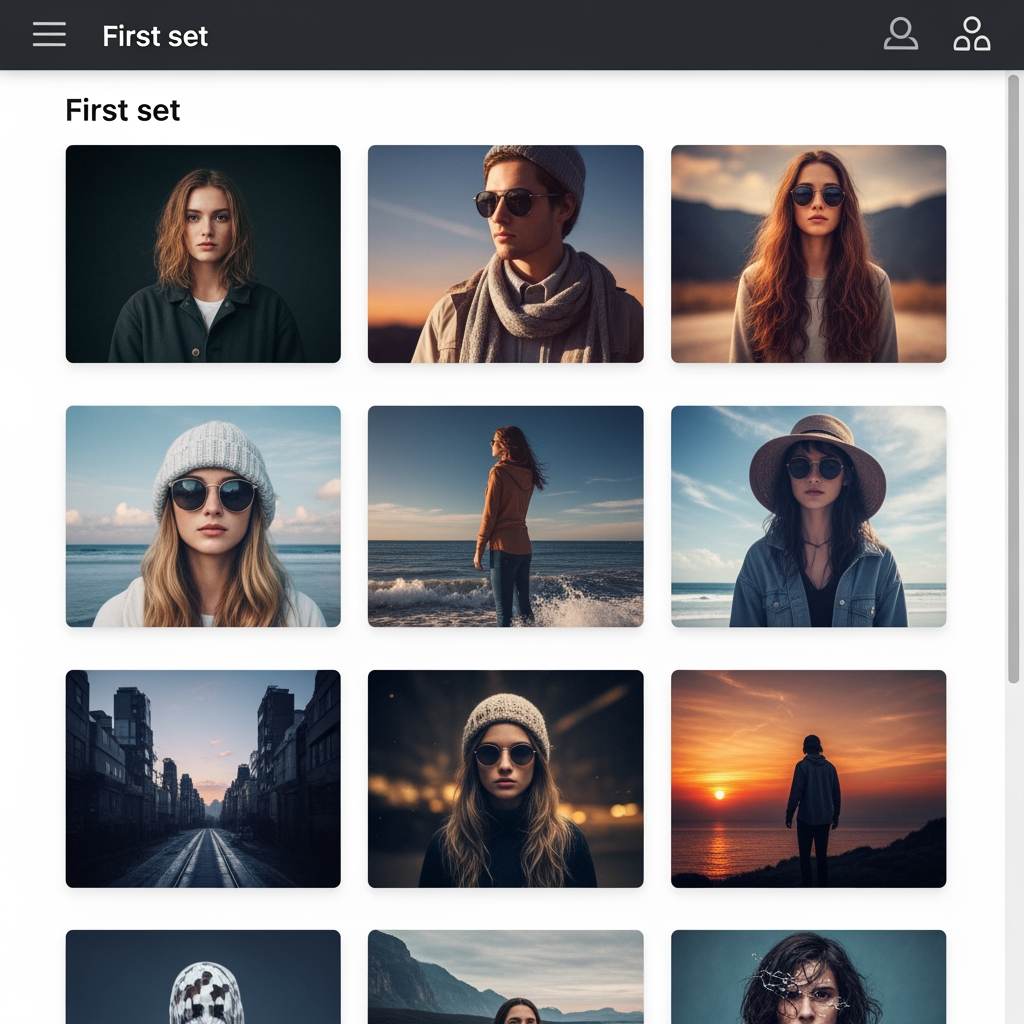Click the 'First set' page heading
Image resolution: width=1024 pixels, height=1024 pixels.
point(123,110)
